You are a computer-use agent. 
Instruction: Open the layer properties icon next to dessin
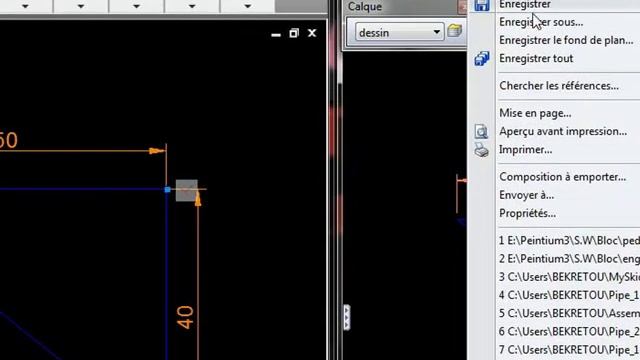point(454,31)
